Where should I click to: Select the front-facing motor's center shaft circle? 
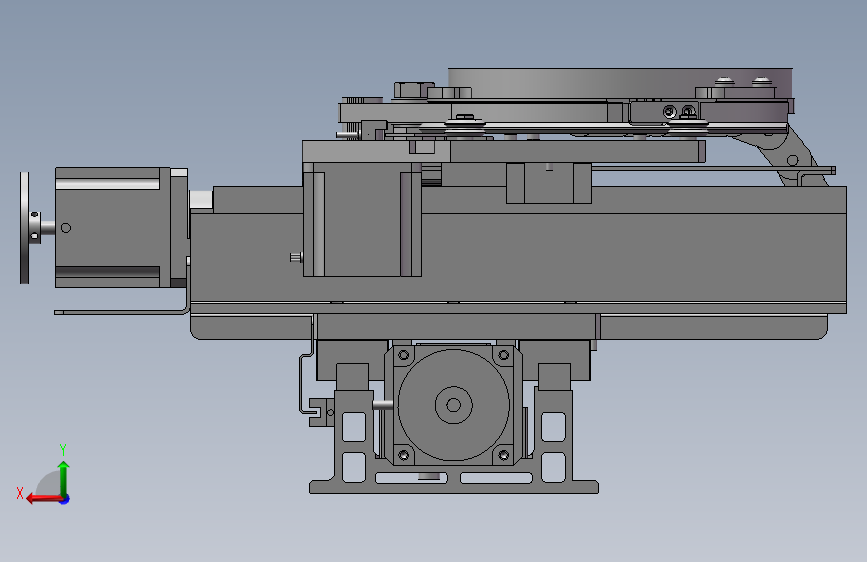(453, 405)
